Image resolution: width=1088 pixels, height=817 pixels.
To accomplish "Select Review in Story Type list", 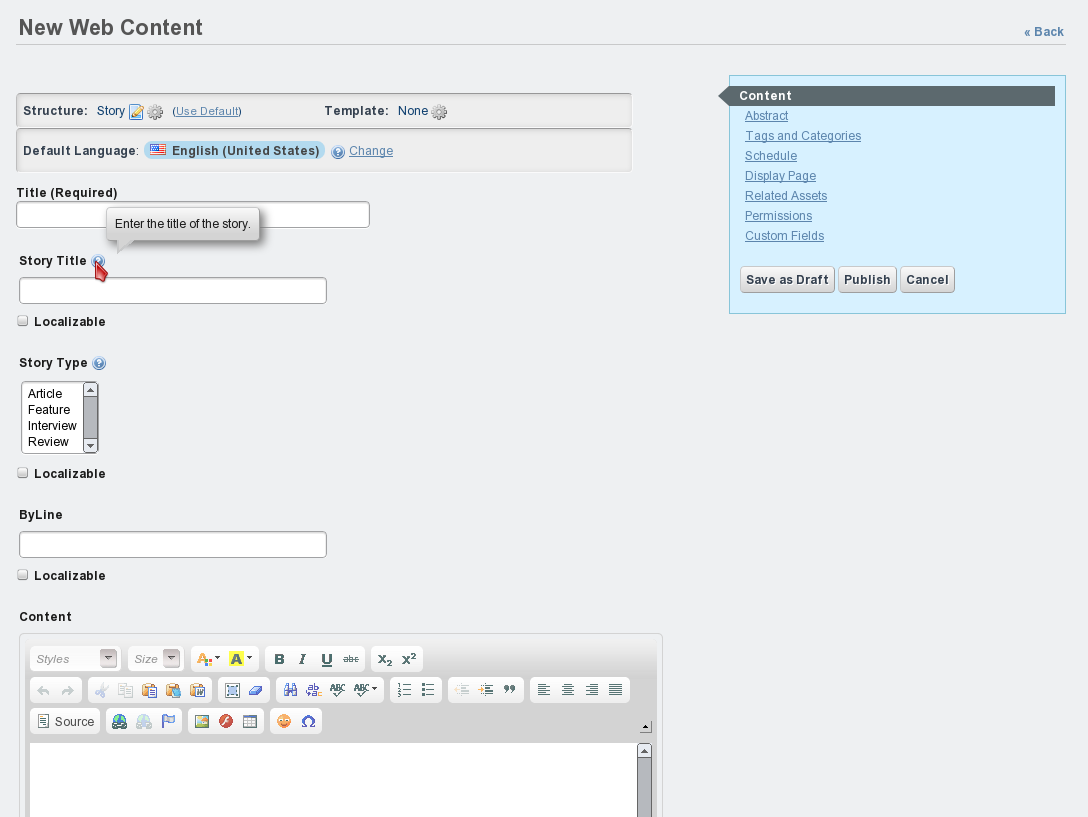I will [x=49, y=441].
